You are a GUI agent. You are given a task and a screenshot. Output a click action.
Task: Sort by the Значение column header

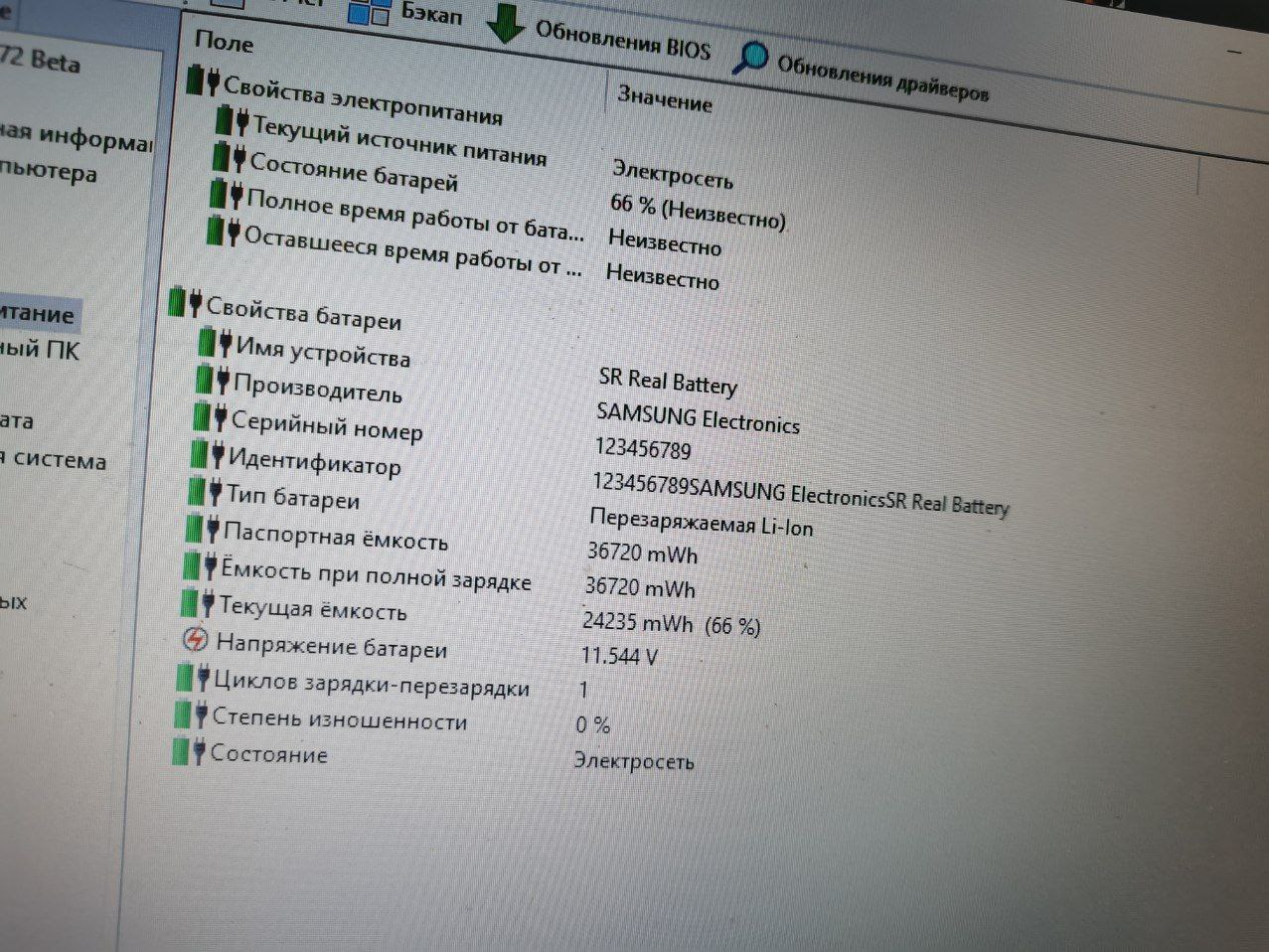[x=665, y=98]
